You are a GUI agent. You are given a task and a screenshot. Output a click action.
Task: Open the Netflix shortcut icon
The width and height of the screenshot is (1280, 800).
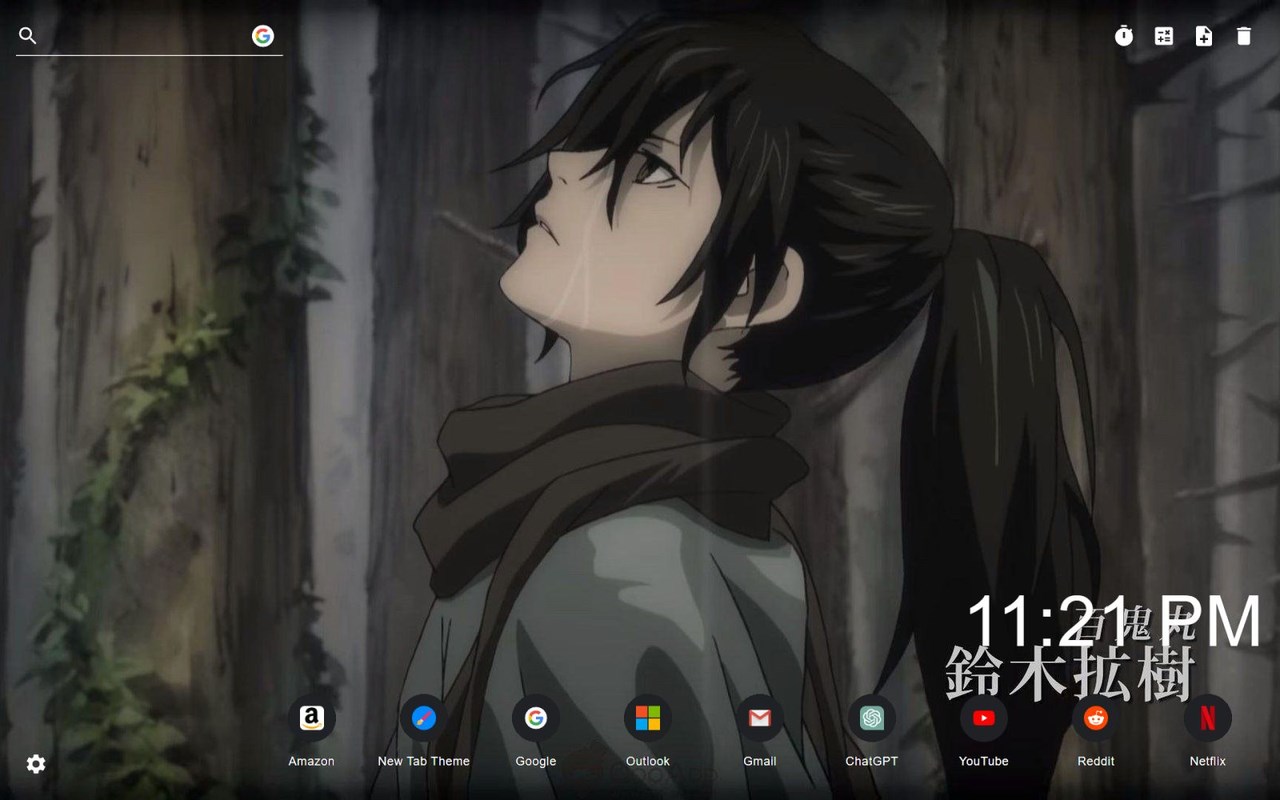1208,718
